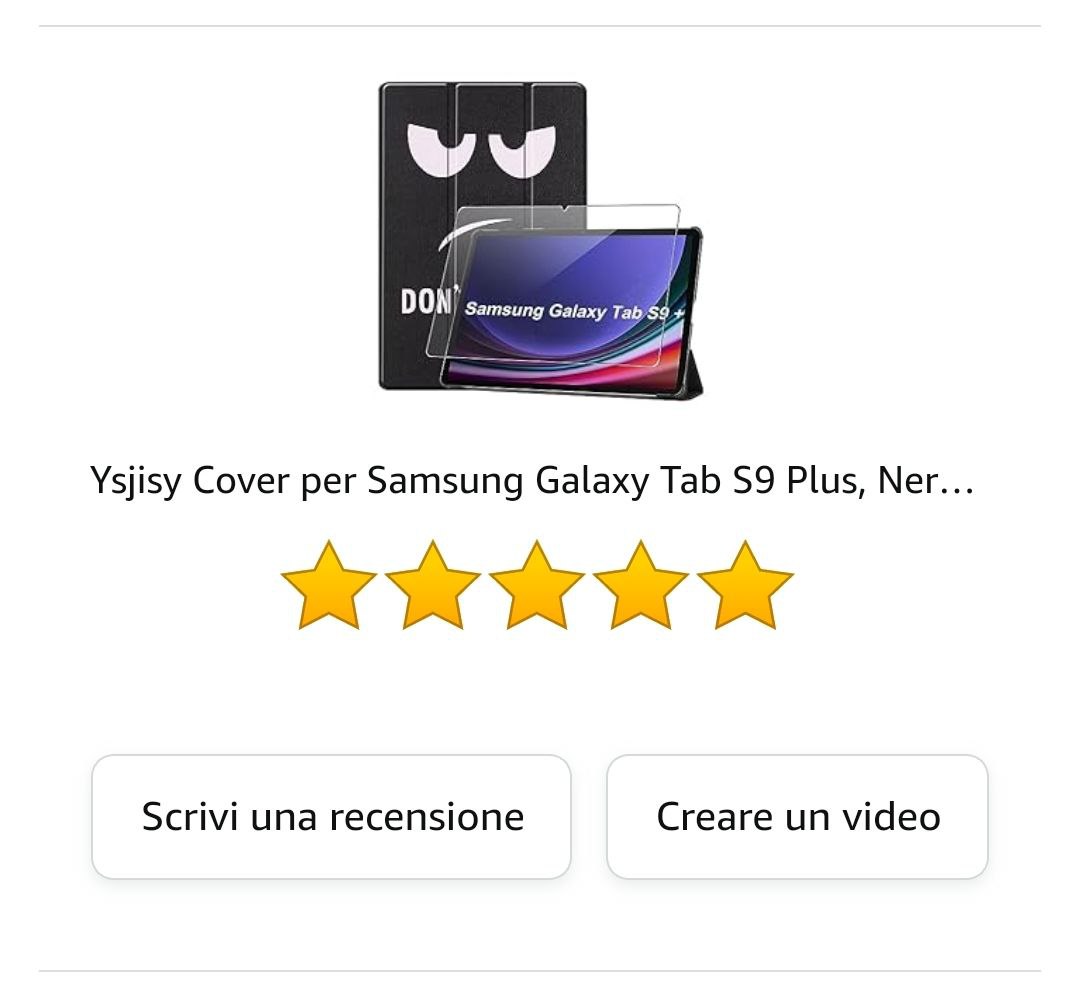This screenshot has height=991, width=1080.
Task: Set rating to two stars
Action: pyautogui.click(x=433, y=585)
